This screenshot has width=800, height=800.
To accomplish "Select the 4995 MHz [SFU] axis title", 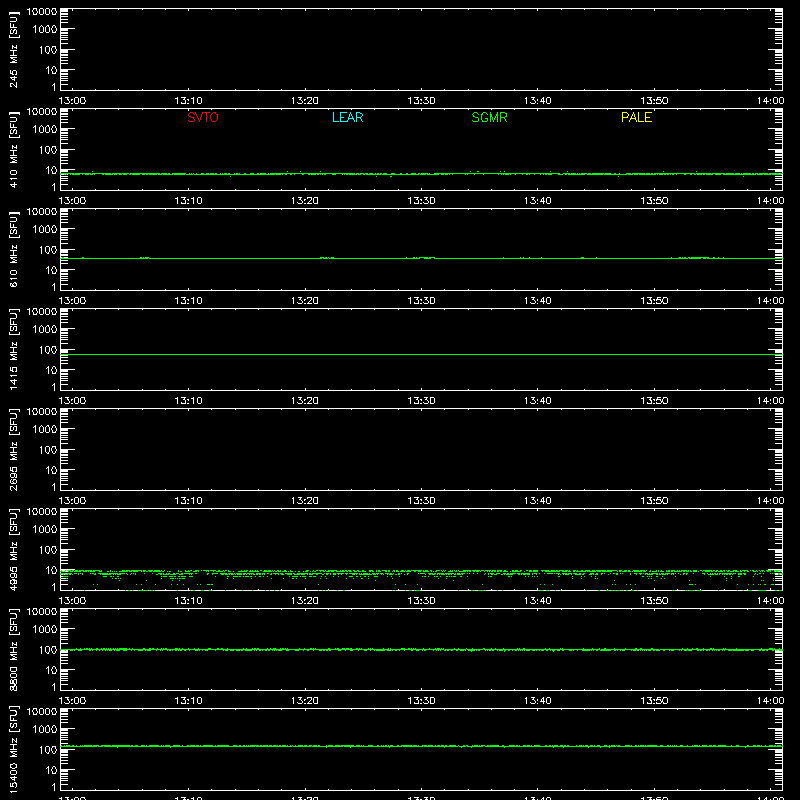I will [13, 549].
